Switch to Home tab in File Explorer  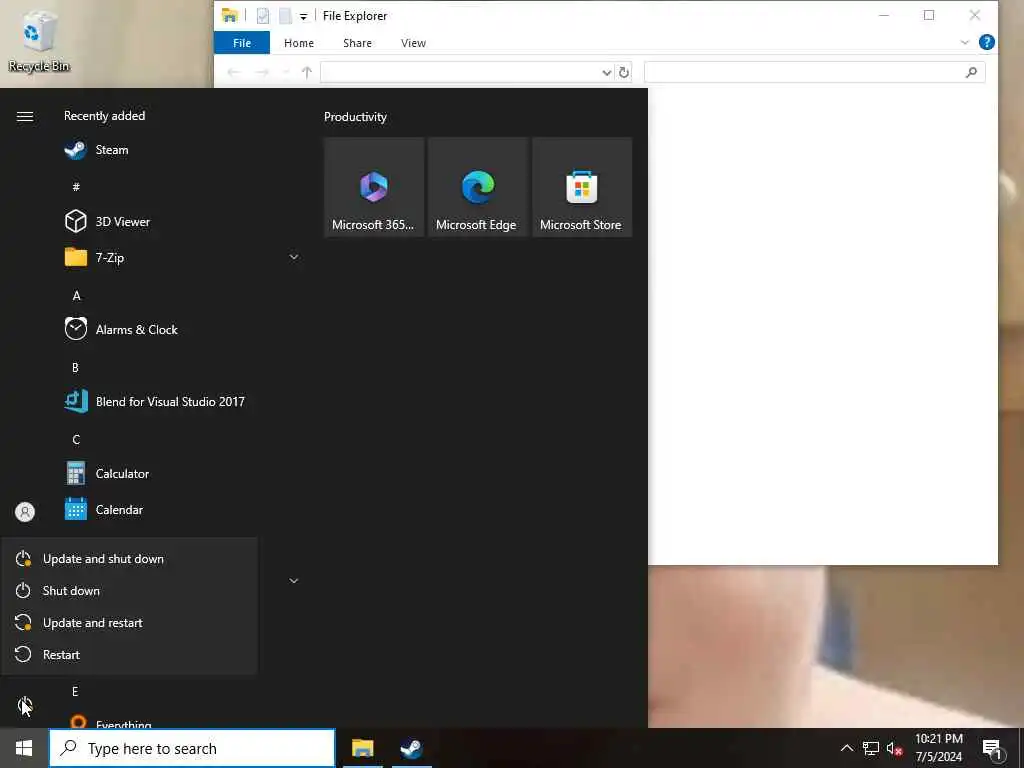tap(299, 43)
